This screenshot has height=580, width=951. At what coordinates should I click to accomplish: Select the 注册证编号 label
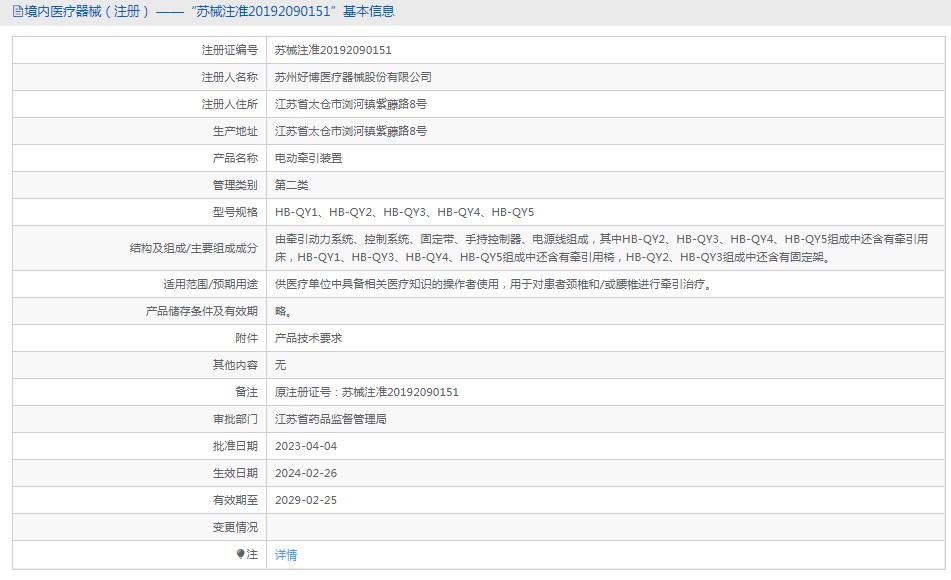[x=229, y=50]
